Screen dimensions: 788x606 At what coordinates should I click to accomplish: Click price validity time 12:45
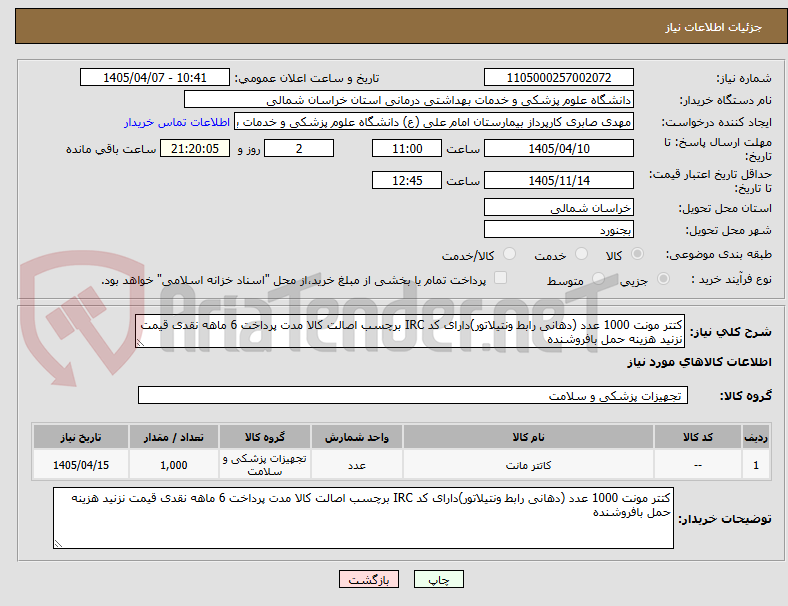pos(407,180)
